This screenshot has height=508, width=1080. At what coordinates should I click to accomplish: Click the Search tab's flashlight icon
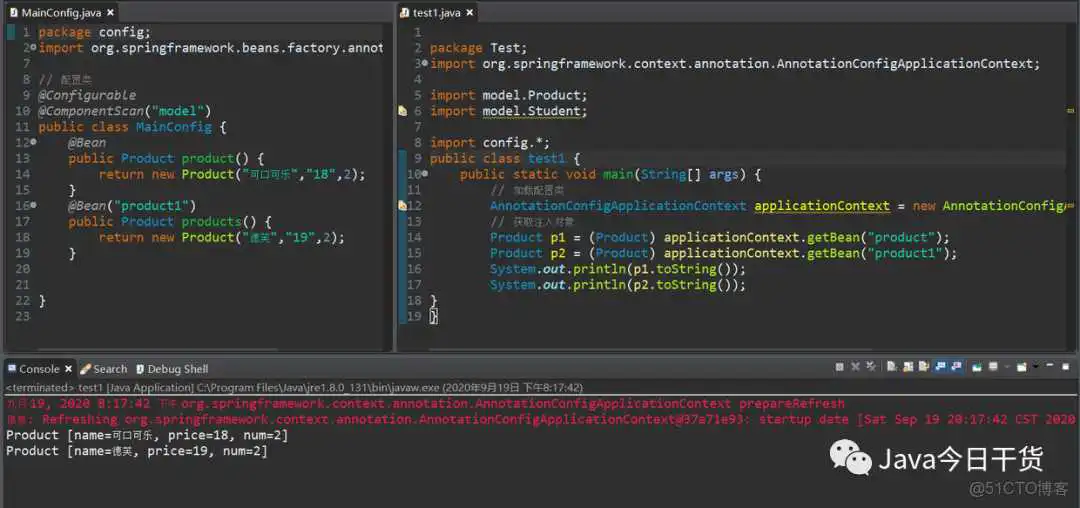tap(85, 369)
